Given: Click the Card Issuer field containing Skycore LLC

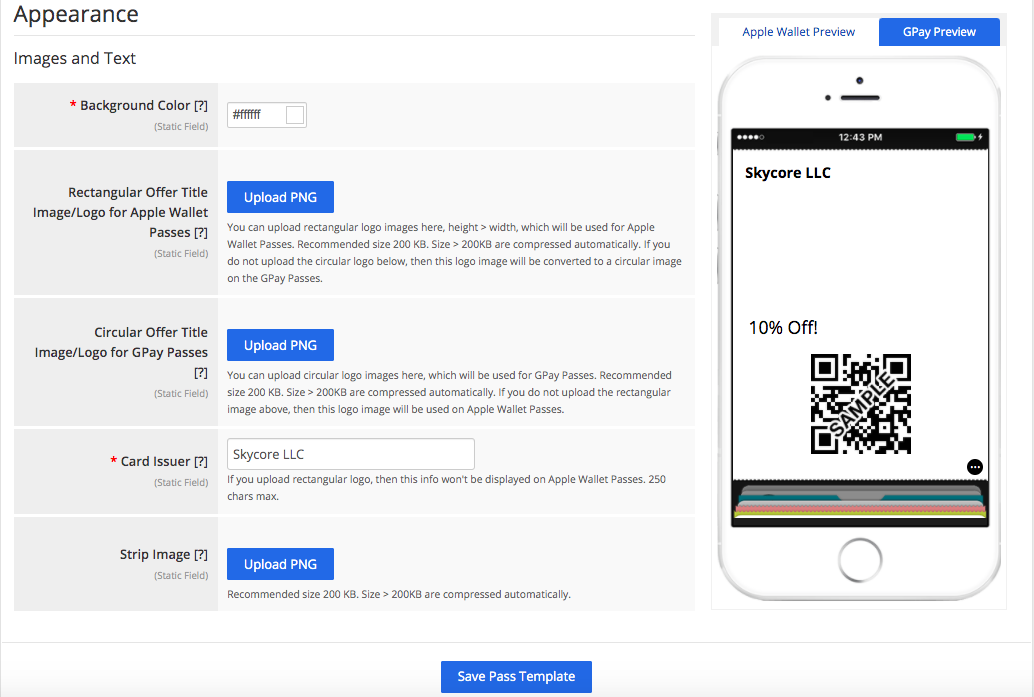Looking at the screenshot, I should coord(351,454).
